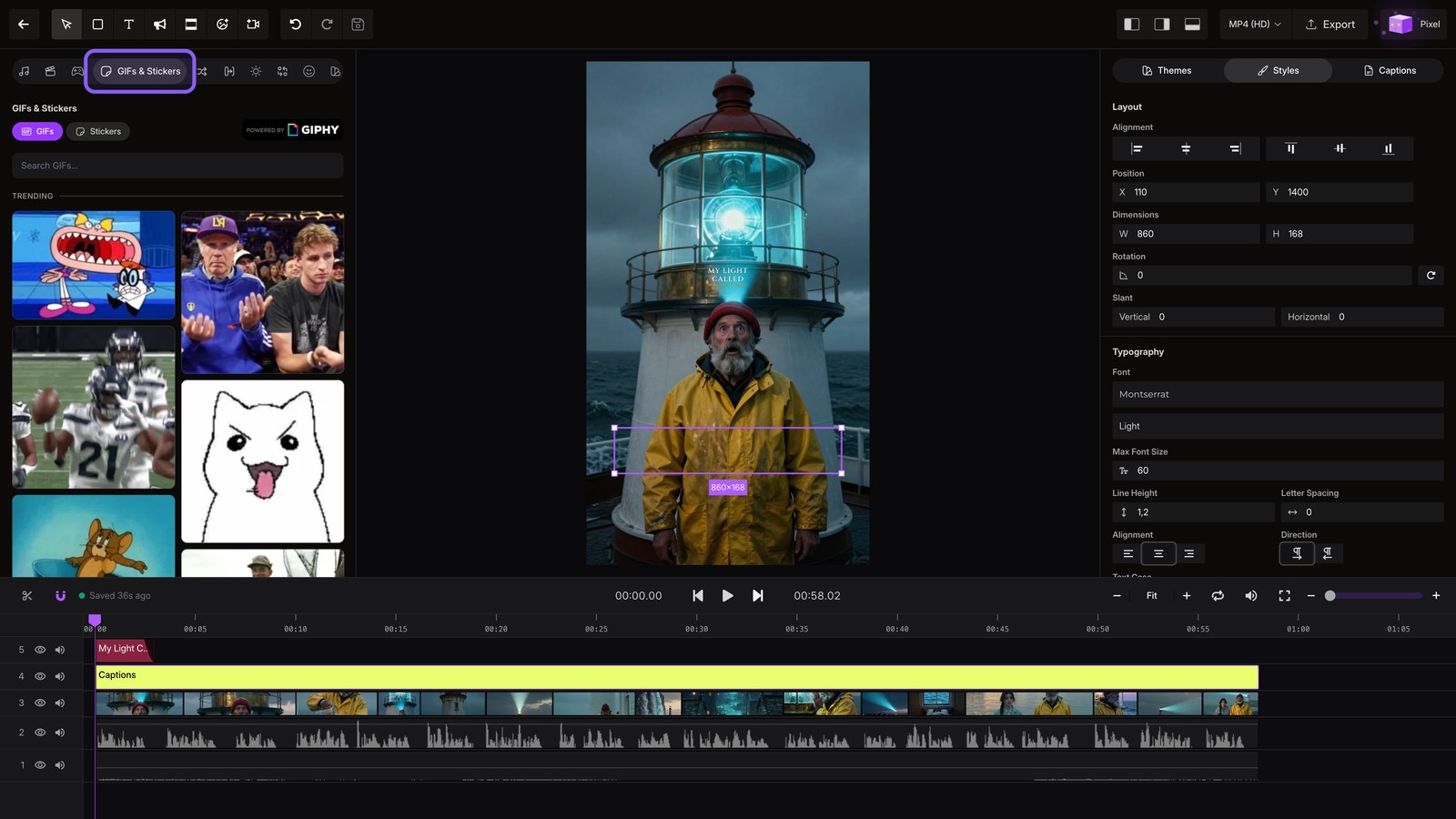Toggle the magnet snapping icon
1456x819 pixels.
[x=60, y=596]
